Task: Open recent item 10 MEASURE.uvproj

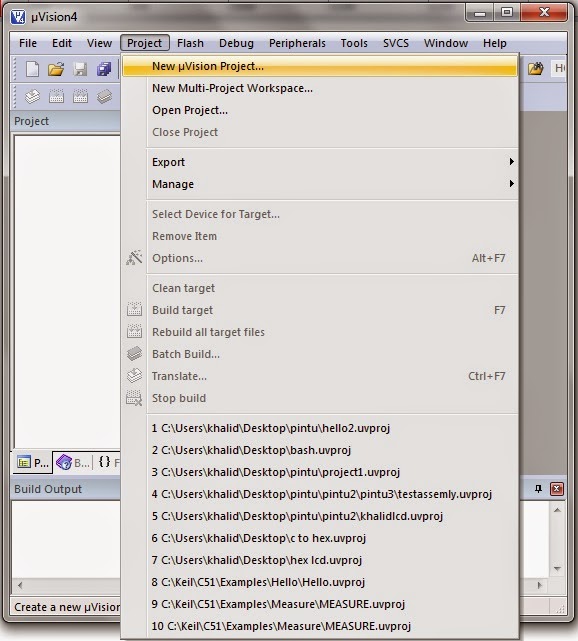Action: click(320, 626)
